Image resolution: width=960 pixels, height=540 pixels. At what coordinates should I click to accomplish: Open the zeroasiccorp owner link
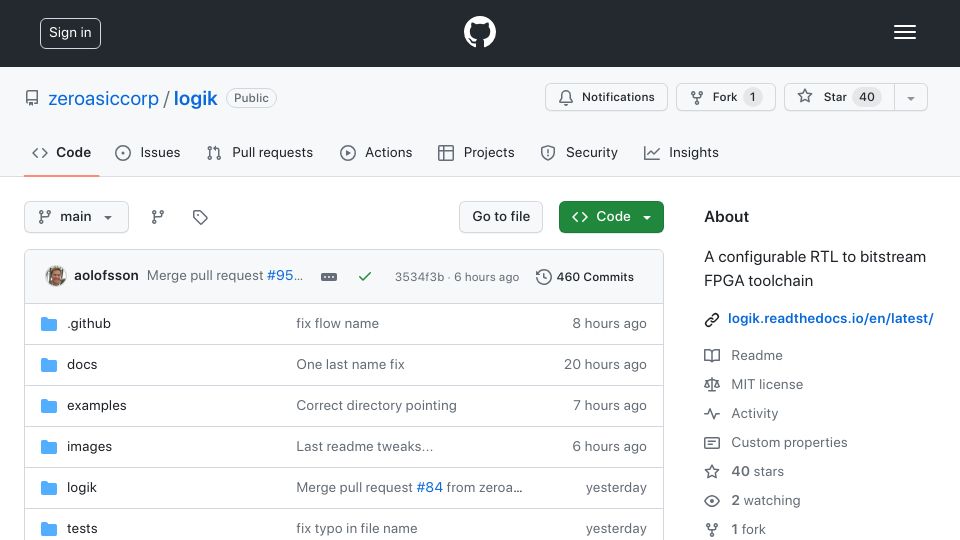click(103, 99)
